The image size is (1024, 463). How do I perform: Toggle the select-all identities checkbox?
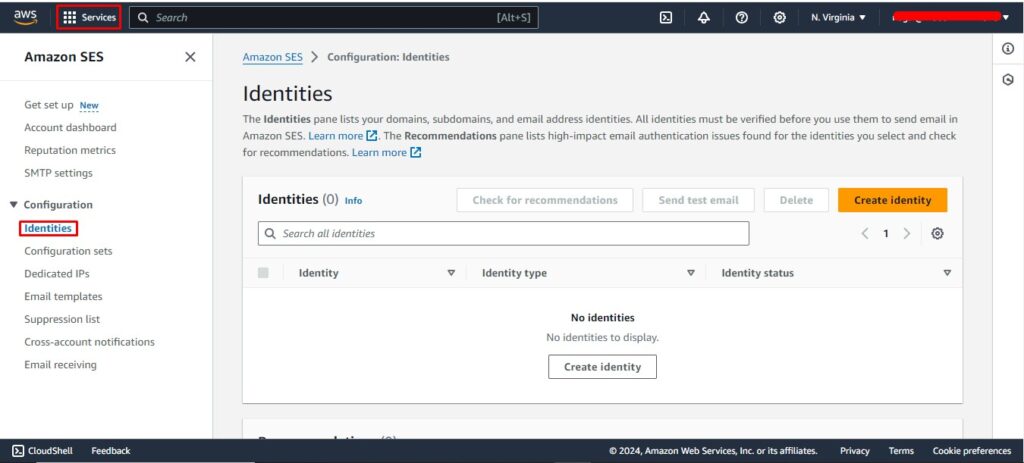263,273
